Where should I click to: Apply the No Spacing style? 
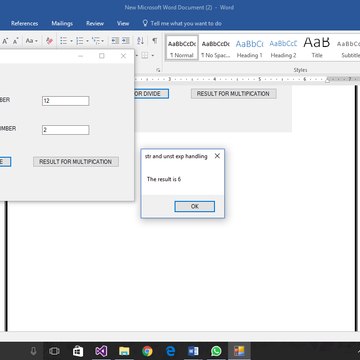(x=216, y=48)
